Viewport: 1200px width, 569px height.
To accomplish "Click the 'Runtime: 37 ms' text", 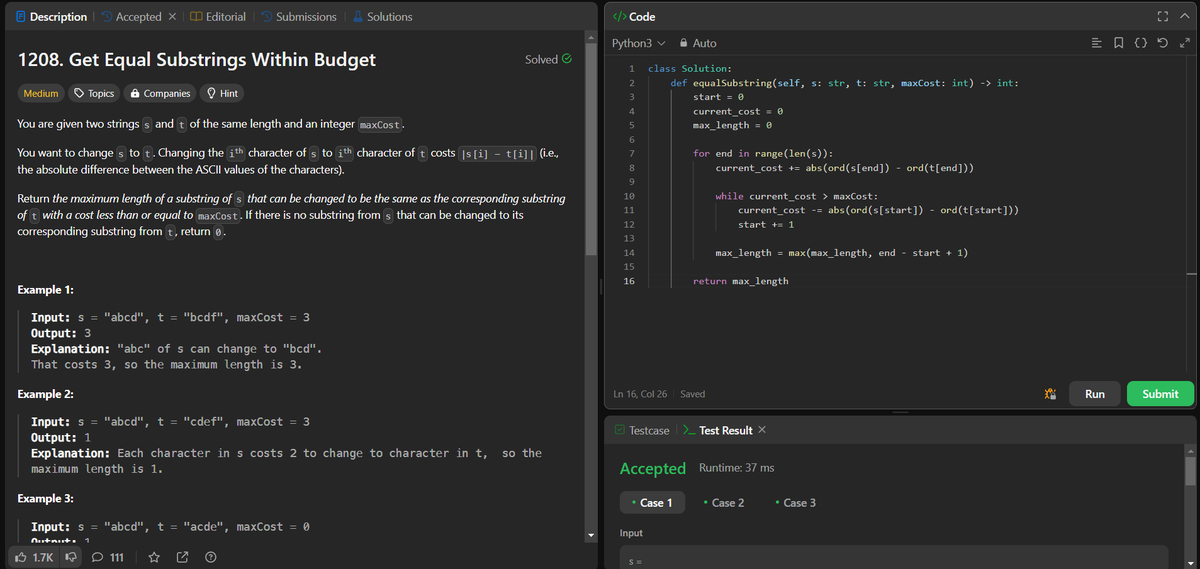I will [736, 468].
